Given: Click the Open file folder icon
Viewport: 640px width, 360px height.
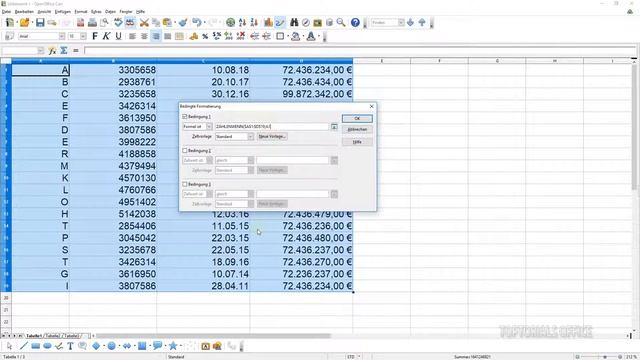Looking at the screenshot, I should tap(25, 22).
